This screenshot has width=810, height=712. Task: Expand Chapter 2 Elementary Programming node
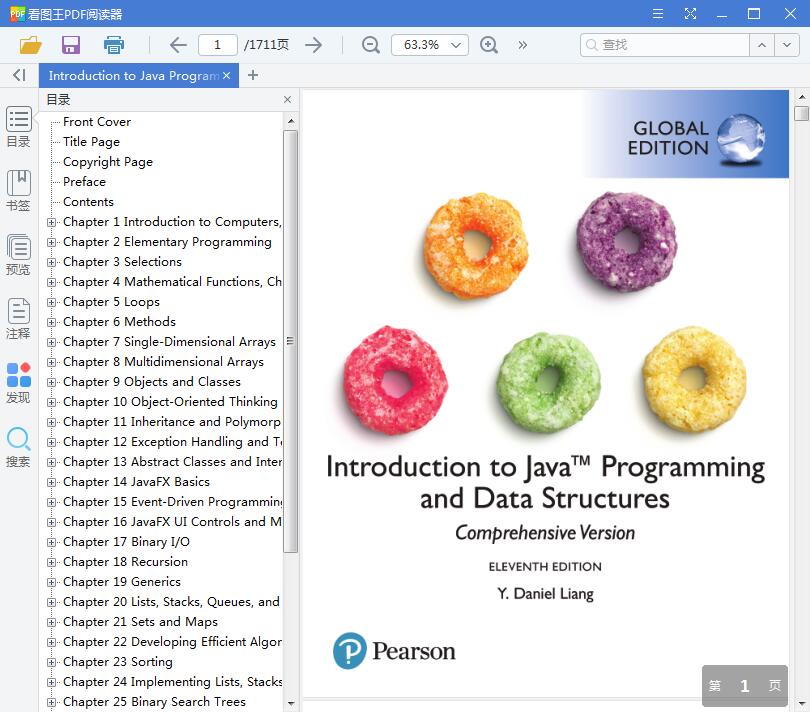coord(51,242)
